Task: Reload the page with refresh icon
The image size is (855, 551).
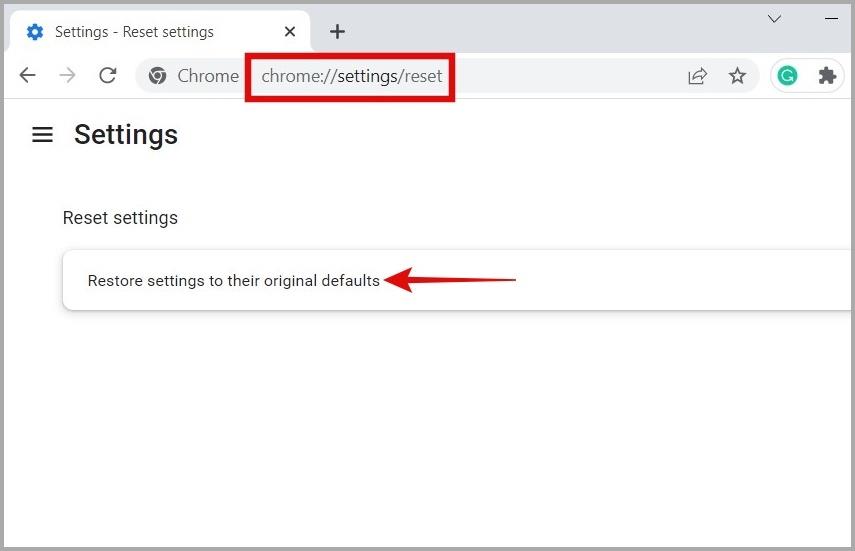Action: 108,75
